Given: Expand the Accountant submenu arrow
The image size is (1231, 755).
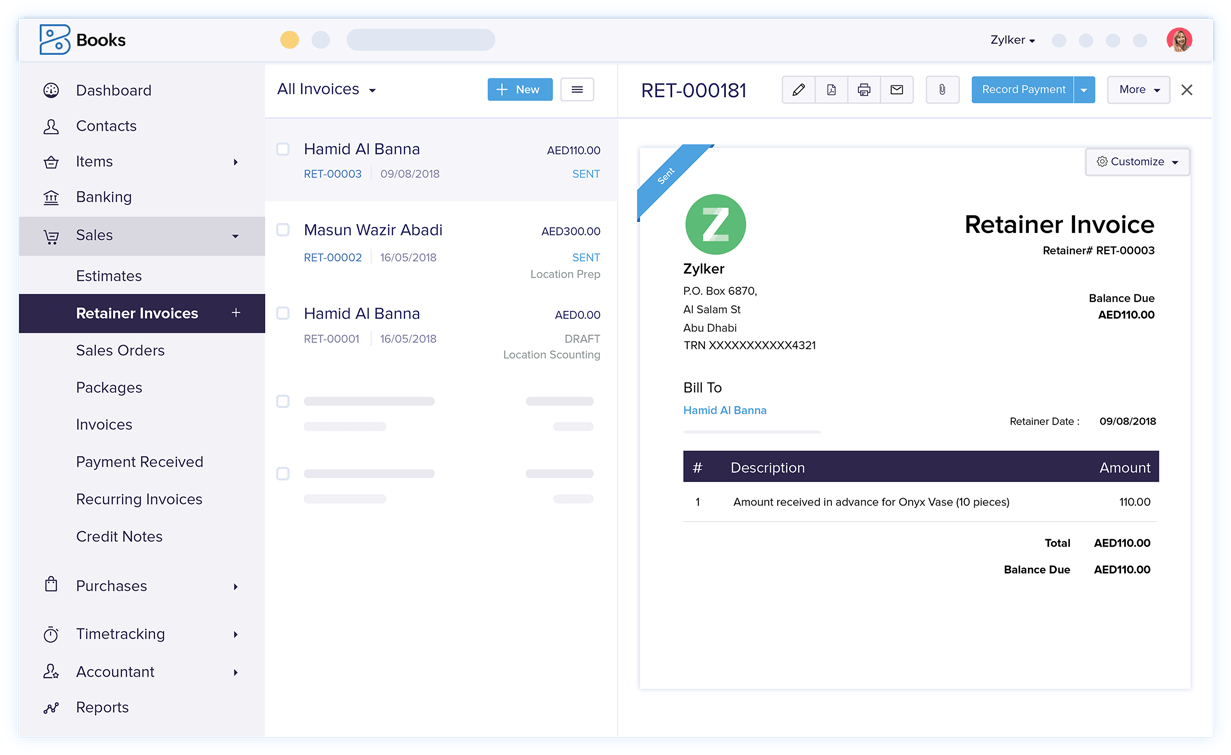Looking at the screenshot, I should (236, 672).
